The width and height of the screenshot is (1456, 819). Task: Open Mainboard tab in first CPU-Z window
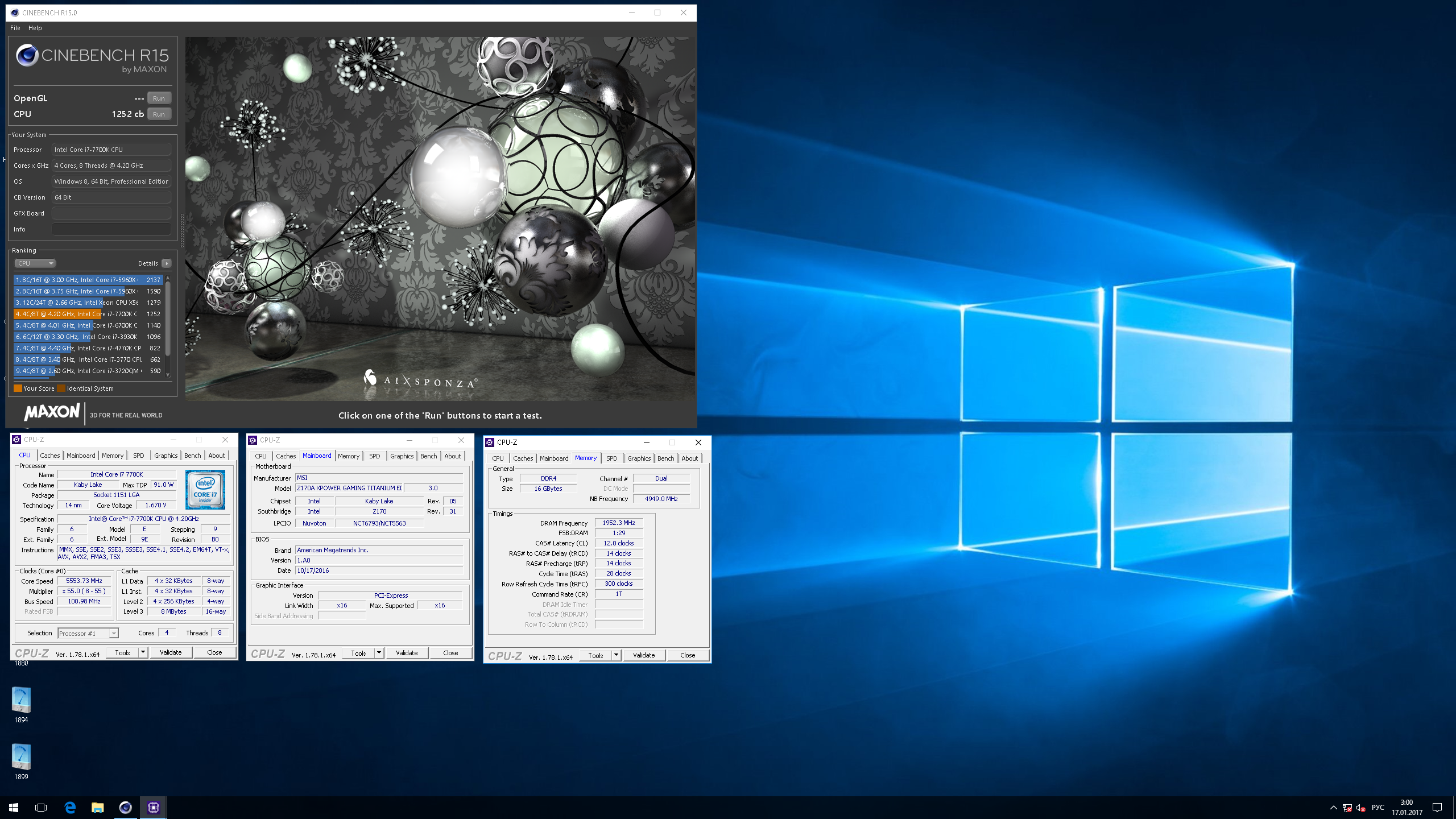pyautogui.click(x=81, y=456)
